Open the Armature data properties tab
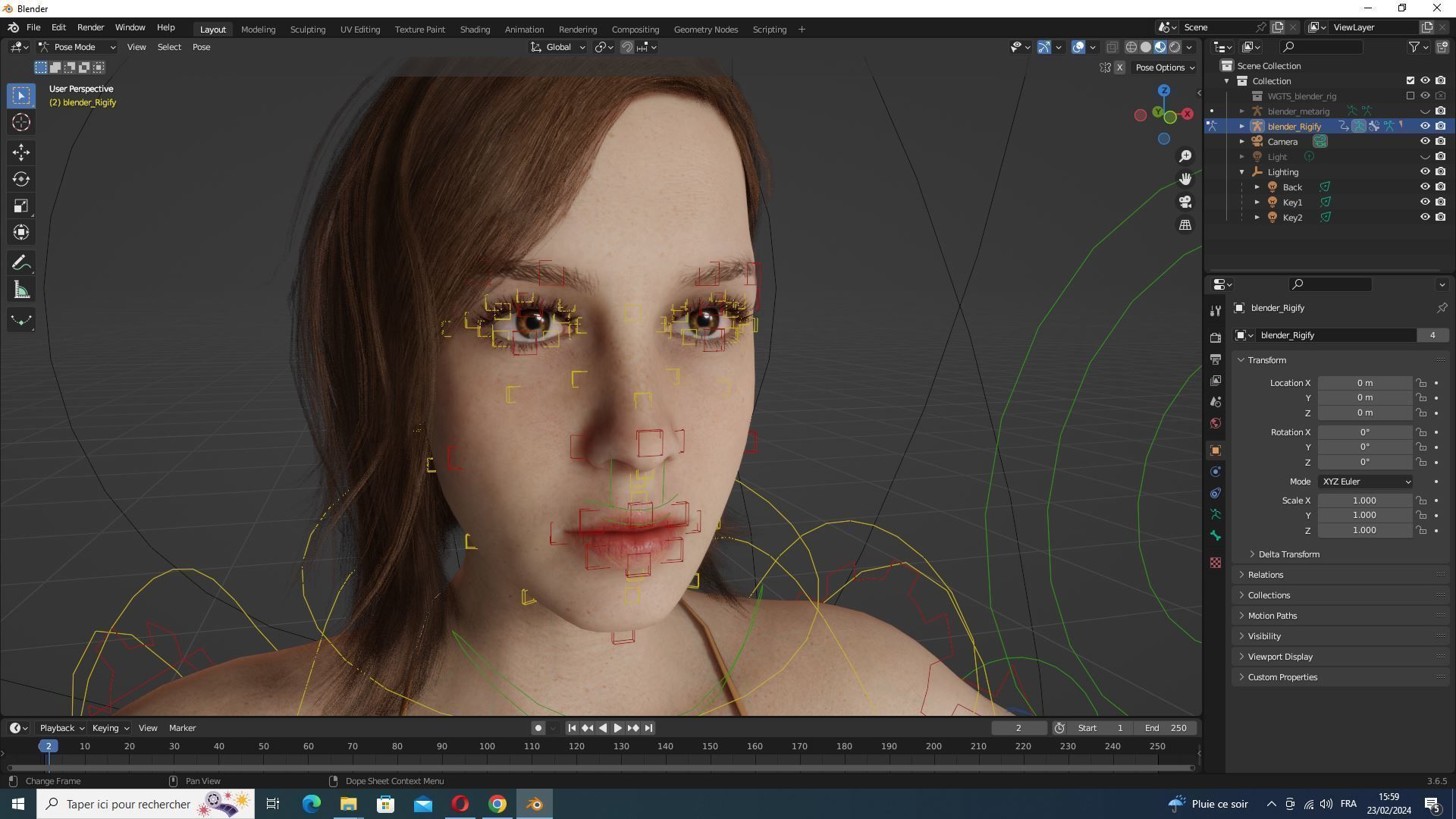1456x819 pixels. (x=1216, y=514)
